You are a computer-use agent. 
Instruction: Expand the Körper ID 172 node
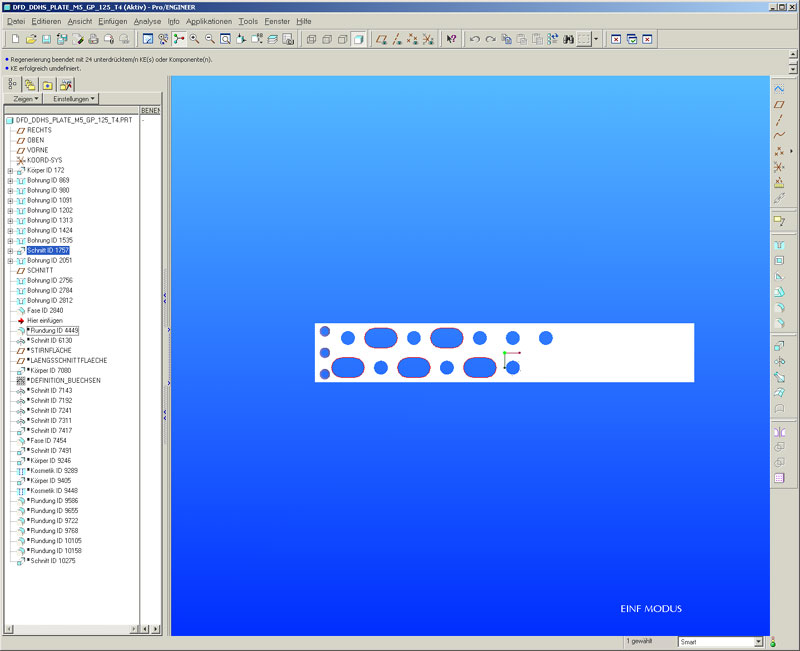[10, 170]
